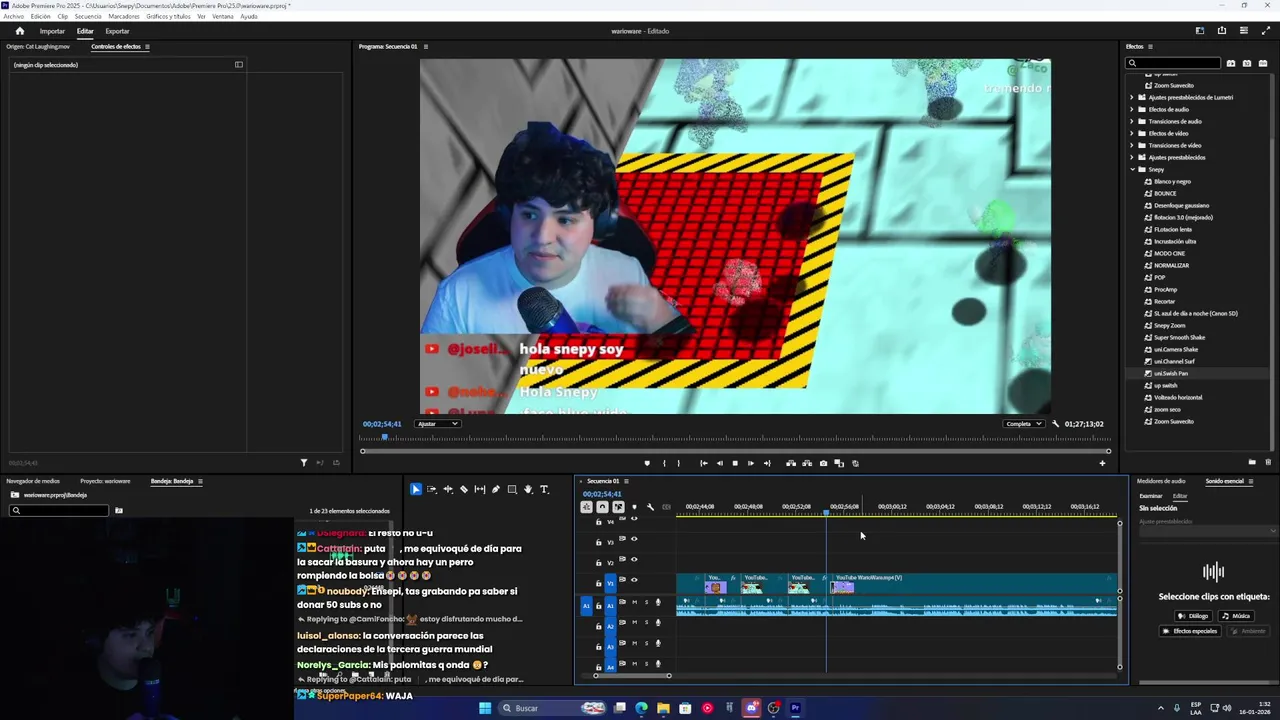Select the Type tool
This screenshot has width=1280, height=720.
click(x=544, y=489)
